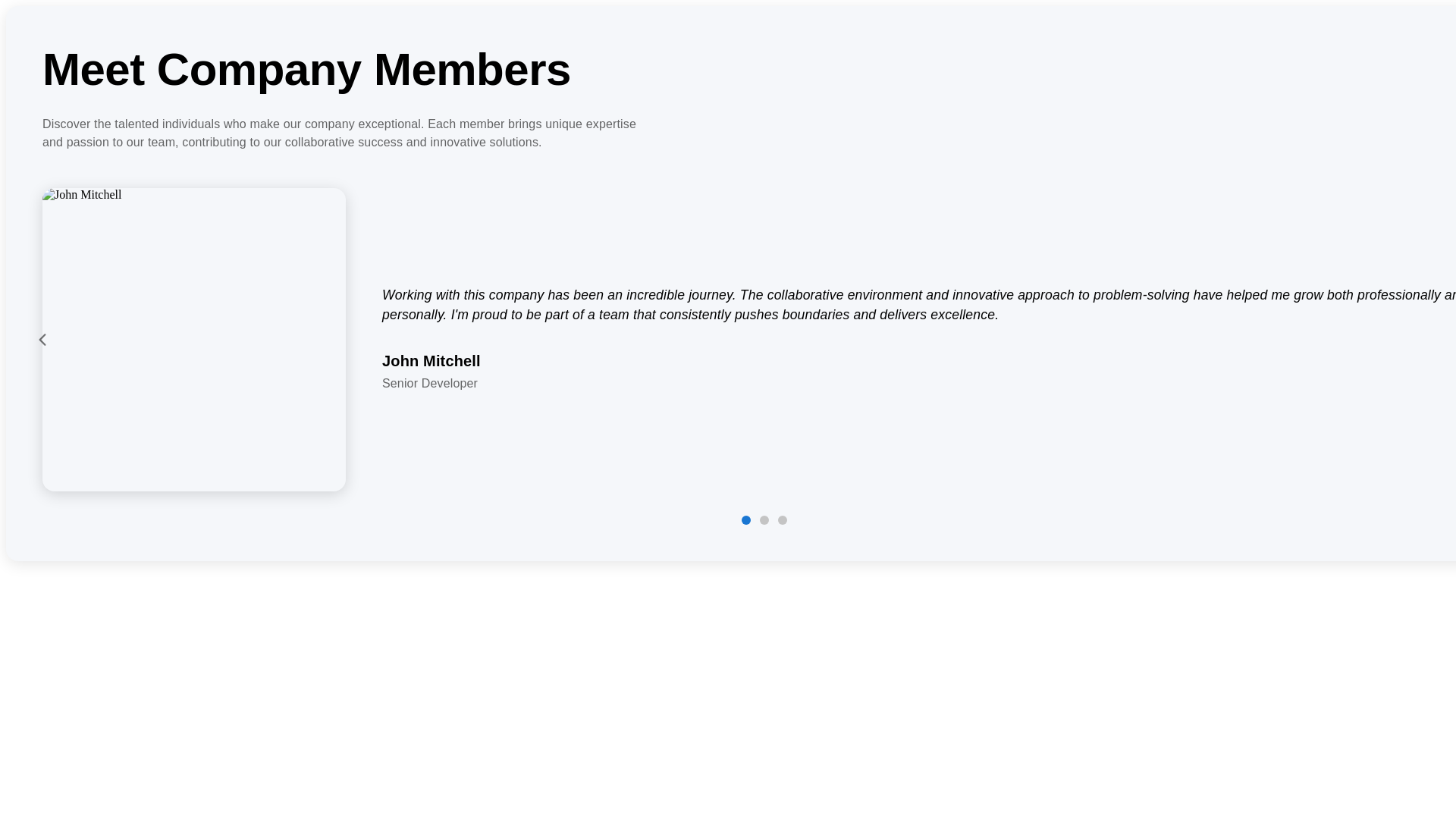1456x819 pixels.
Task: Click the word Meet in the page heading
Action: coord(93,70)
